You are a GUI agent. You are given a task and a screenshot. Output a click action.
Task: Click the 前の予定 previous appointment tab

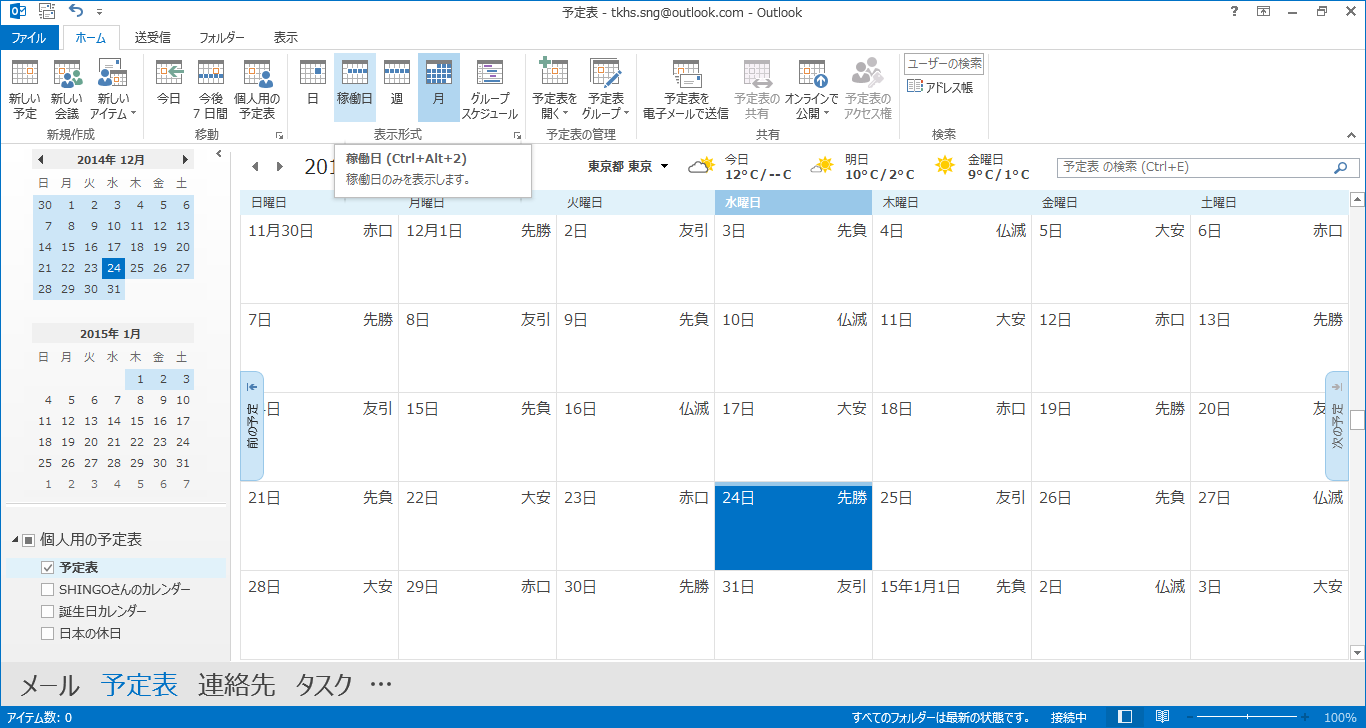[252, 426]
